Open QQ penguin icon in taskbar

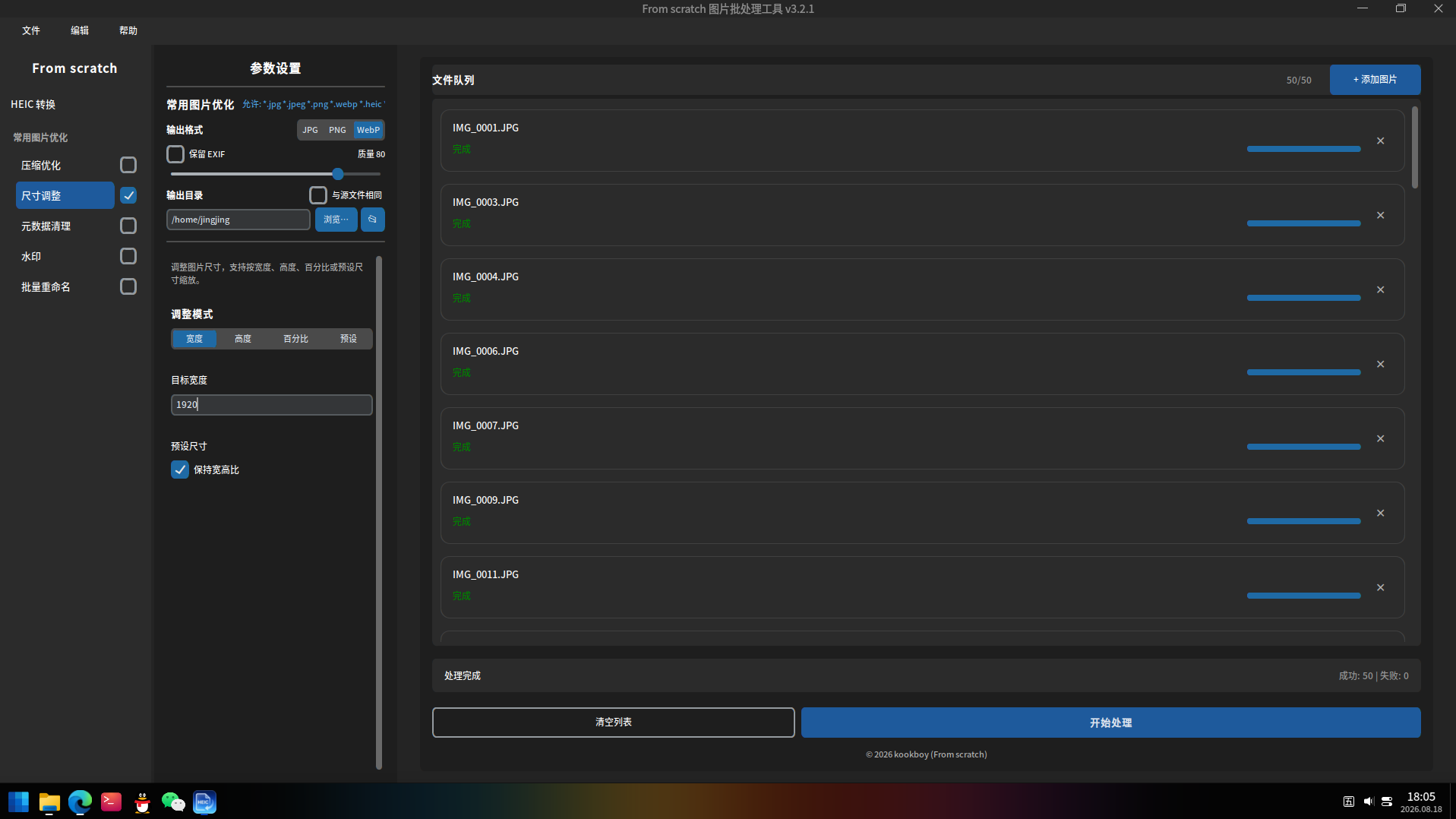[142, 802]
